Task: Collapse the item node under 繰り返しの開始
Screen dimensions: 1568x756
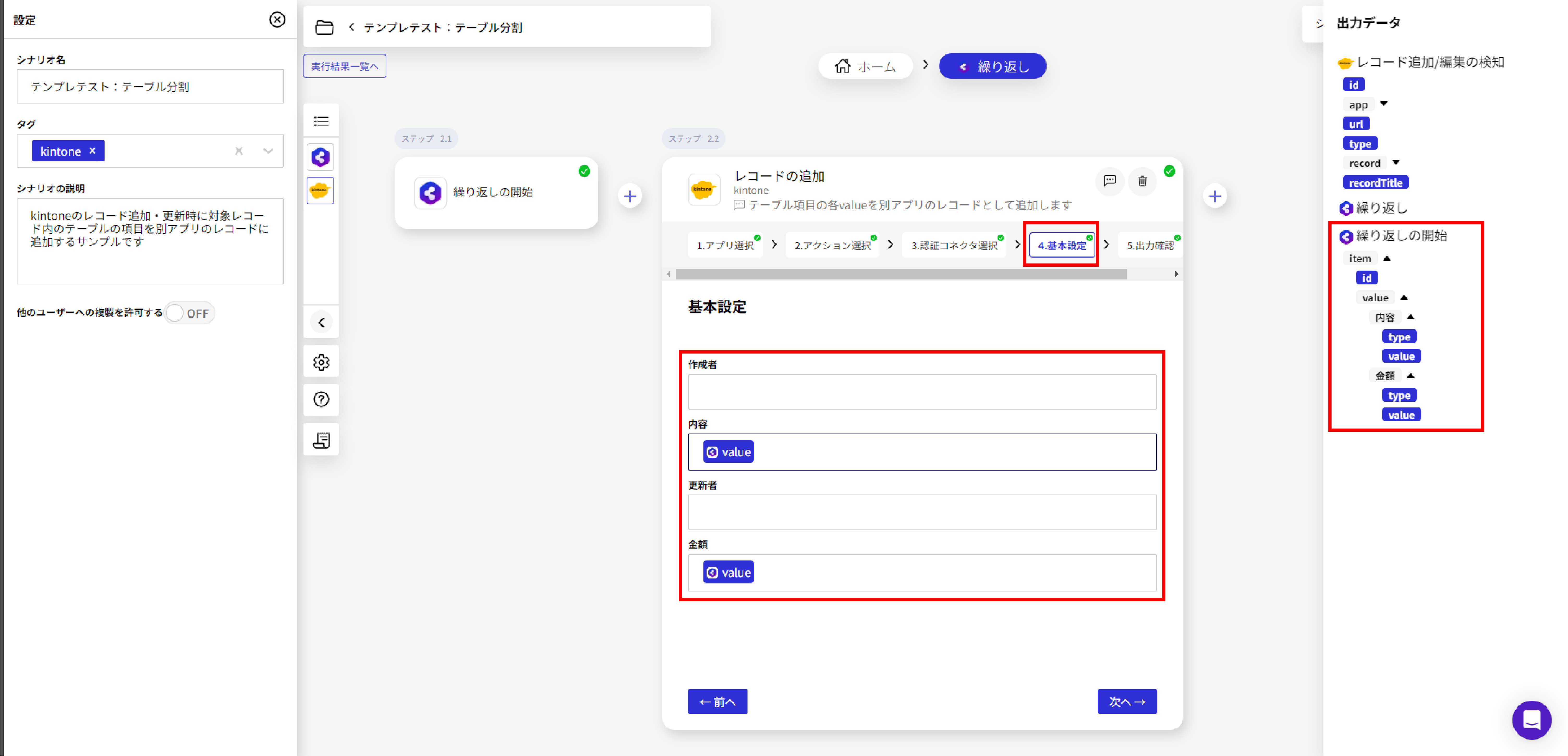Action: click(x=1387, y=259)
